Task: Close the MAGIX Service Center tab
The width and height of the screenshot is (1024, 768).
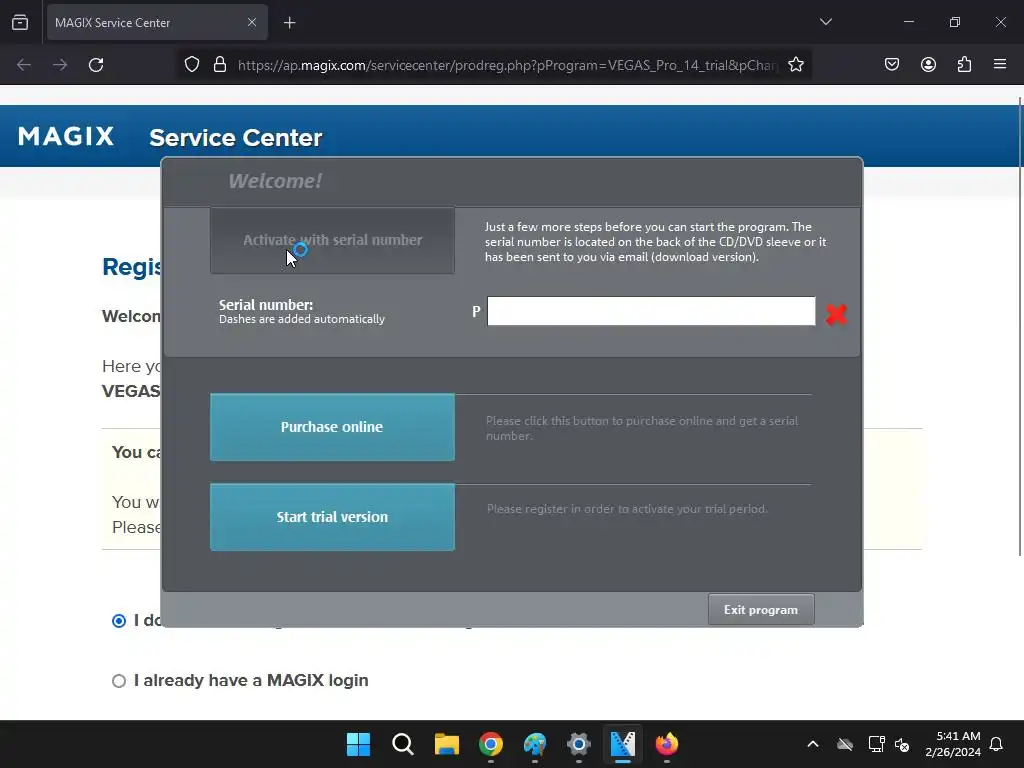Action: tap(251, 22)
